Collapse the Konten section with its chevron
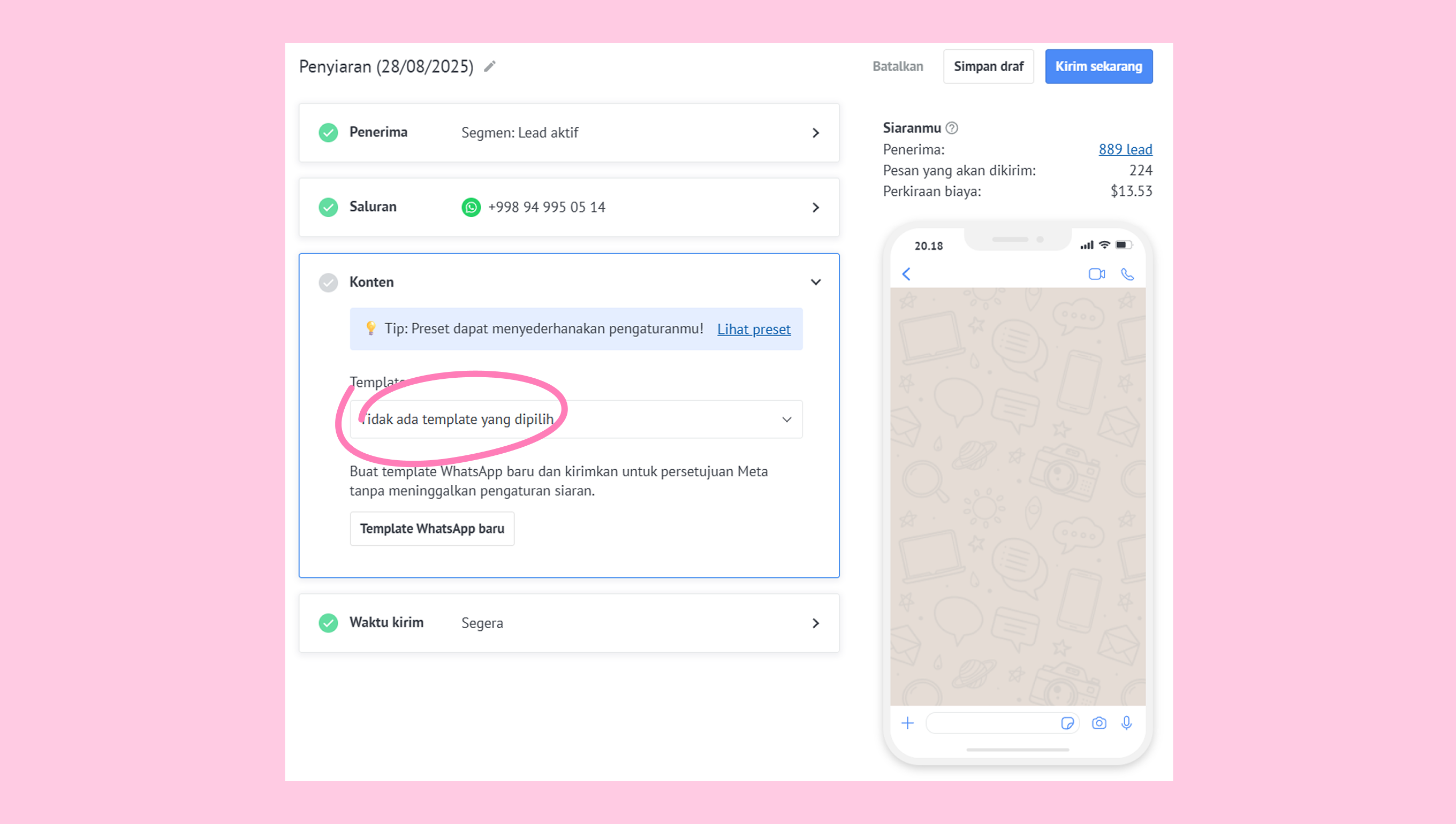Screen dimensions: 1456x824 [815, 283]
